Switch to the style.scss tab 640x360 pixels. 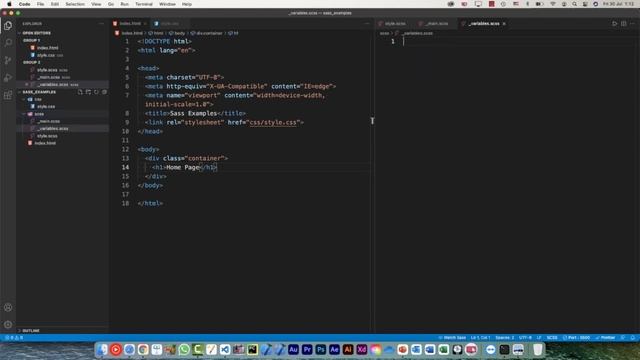pyautogui.click(x=395, y=24)
